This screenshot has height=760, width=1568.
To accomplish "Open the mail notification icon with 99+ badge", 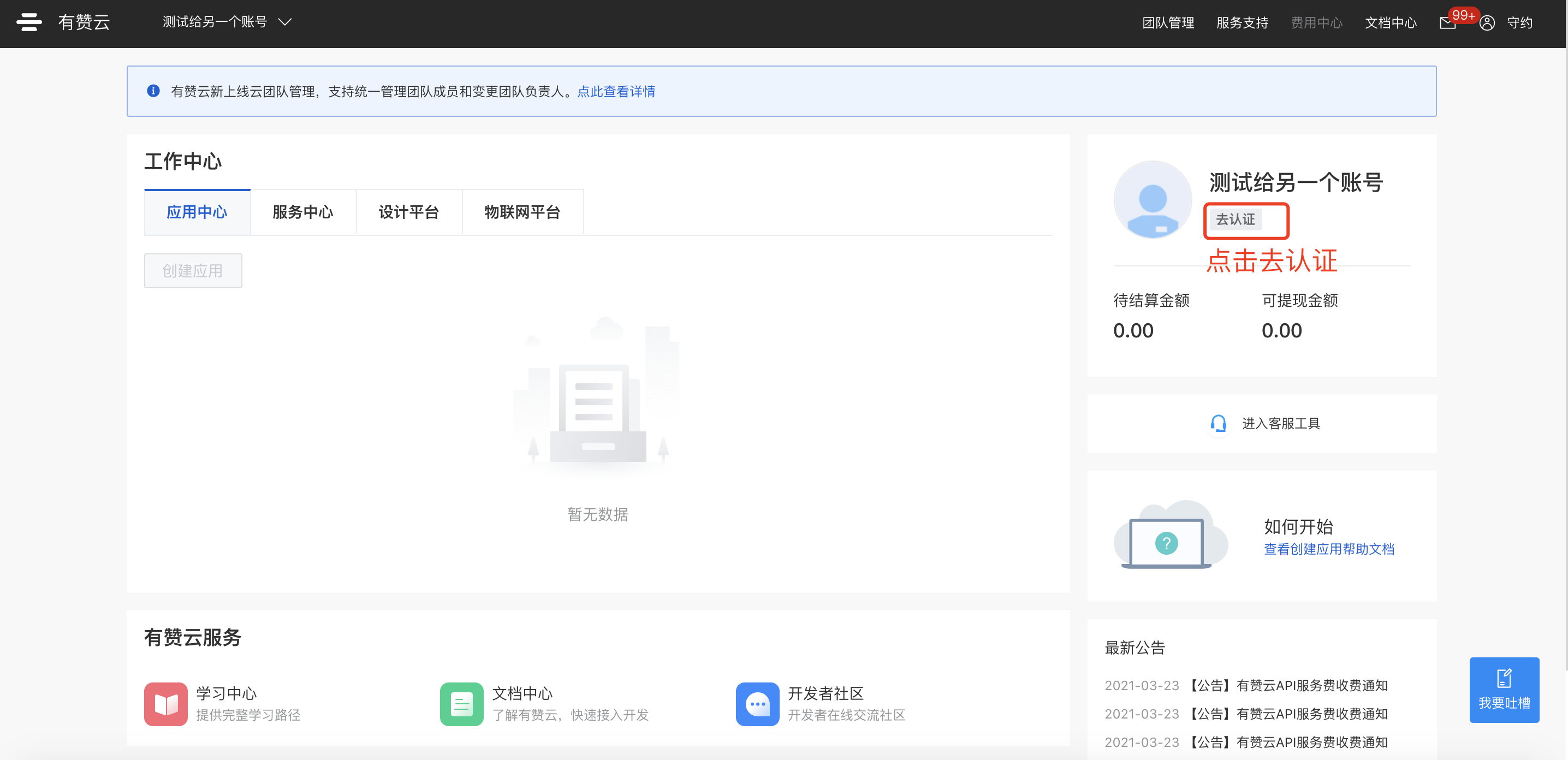I will click(x=1448, y=23).
